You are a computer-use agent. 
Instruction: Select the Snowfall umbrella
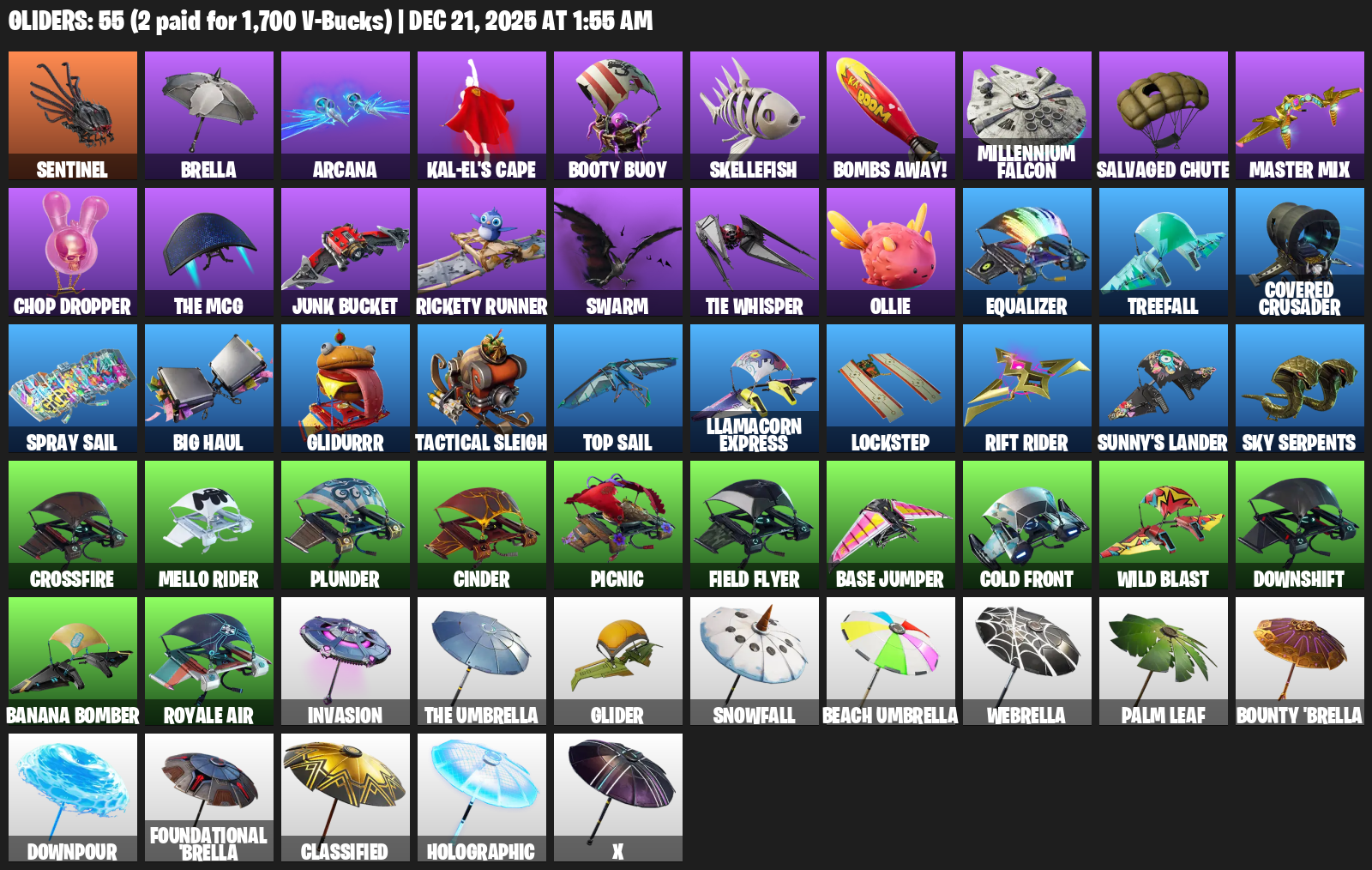point(755,662)
